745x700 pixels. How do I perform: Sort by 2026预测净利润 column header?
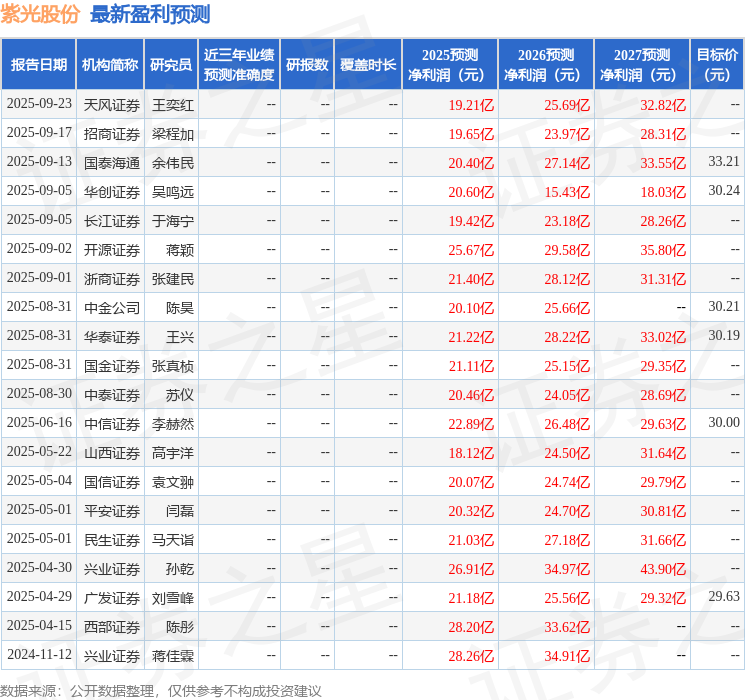point(546,65)
